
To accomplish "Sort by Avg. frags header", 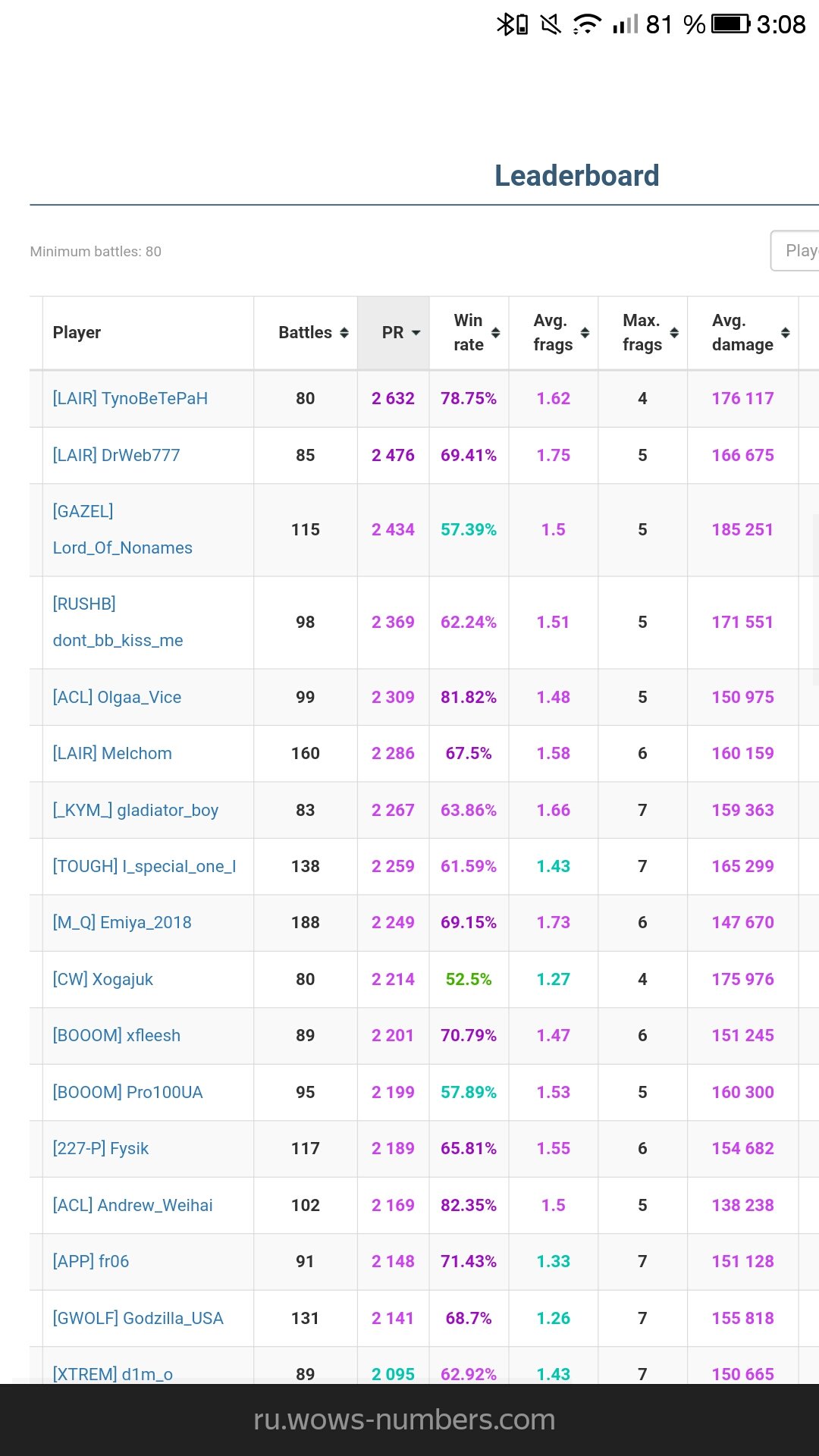I will pos(554,333).
